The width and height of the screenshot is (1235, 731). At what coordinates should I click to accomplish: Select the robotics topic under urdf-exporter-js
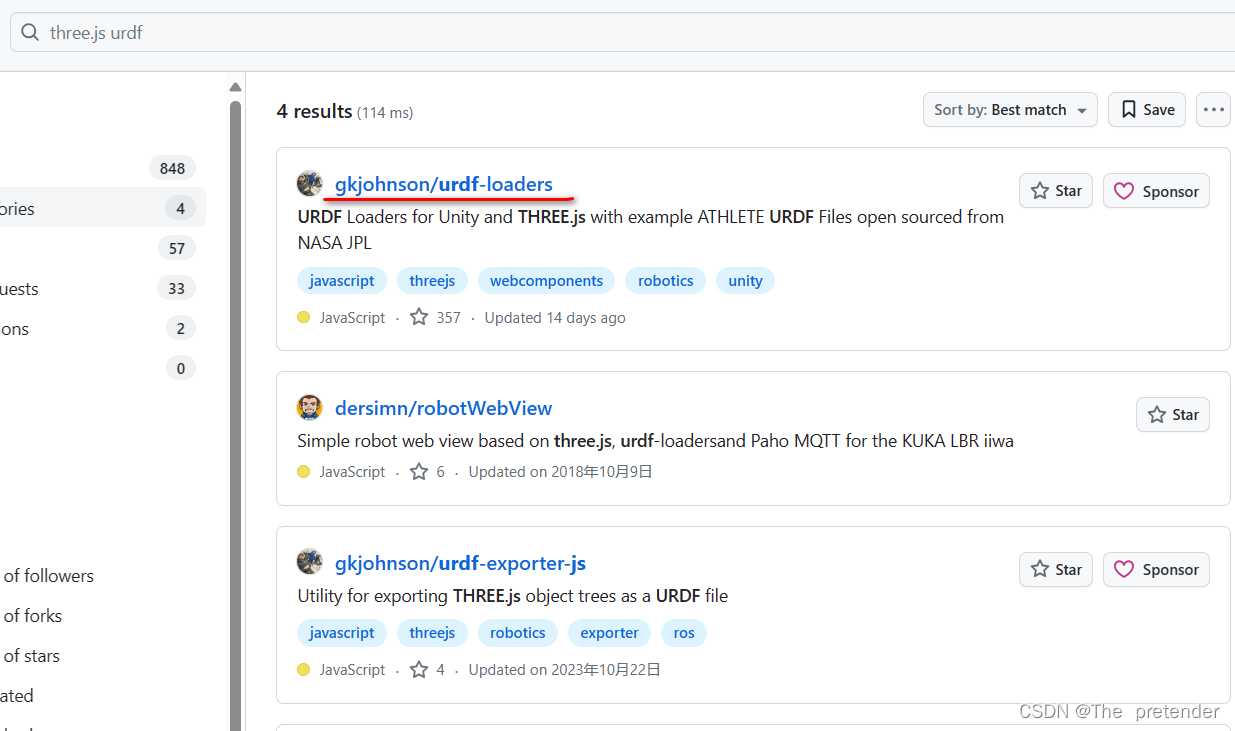click(x=518, y=633)
